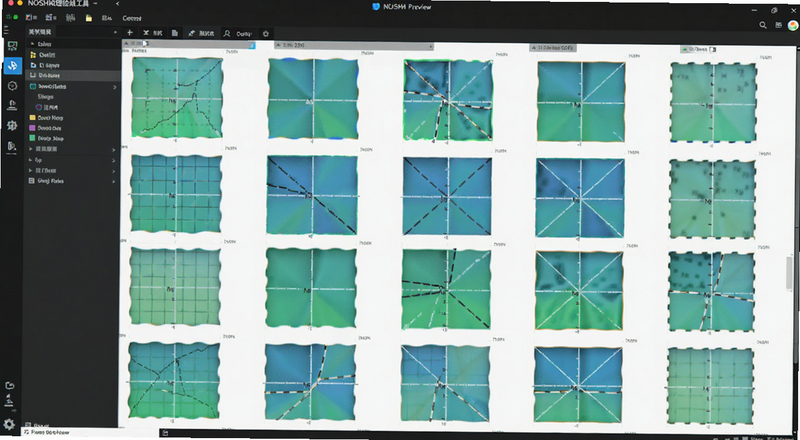Click the text button next to the X tool

tap(158, 33)
